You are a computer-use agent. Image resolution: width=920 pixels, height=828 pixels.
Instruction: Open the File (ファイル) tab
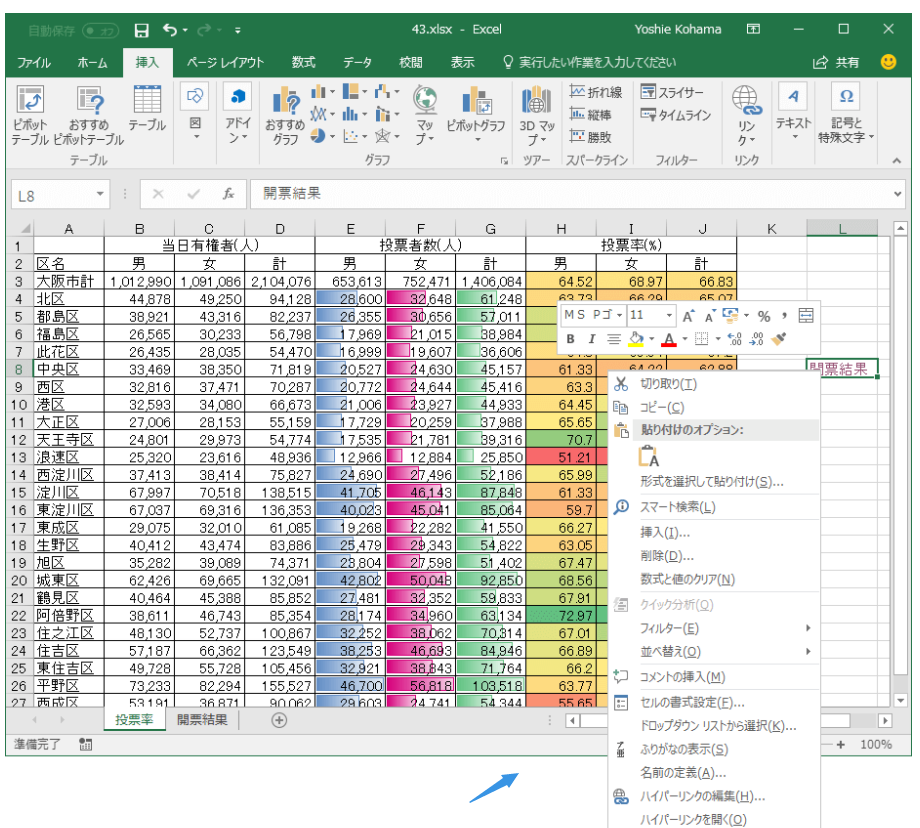coord(34,63)
